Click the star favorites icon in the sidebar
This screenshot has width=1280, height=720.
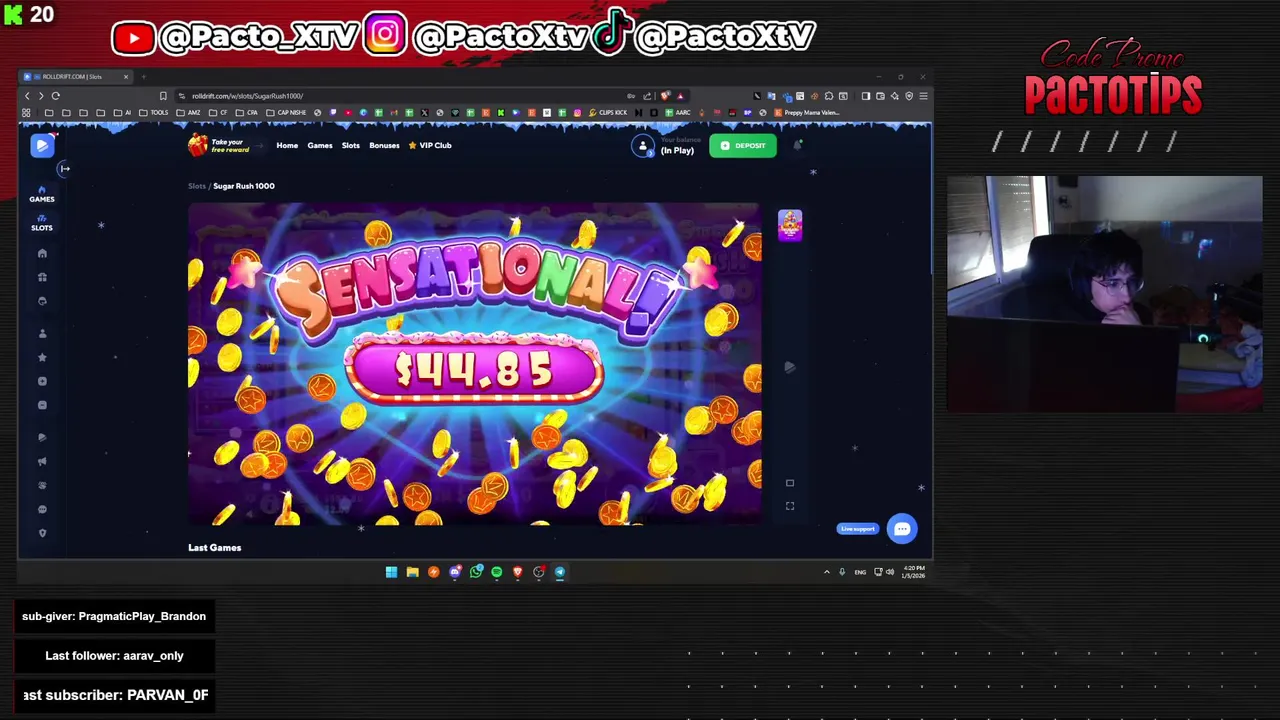click(x=42, y=357)
